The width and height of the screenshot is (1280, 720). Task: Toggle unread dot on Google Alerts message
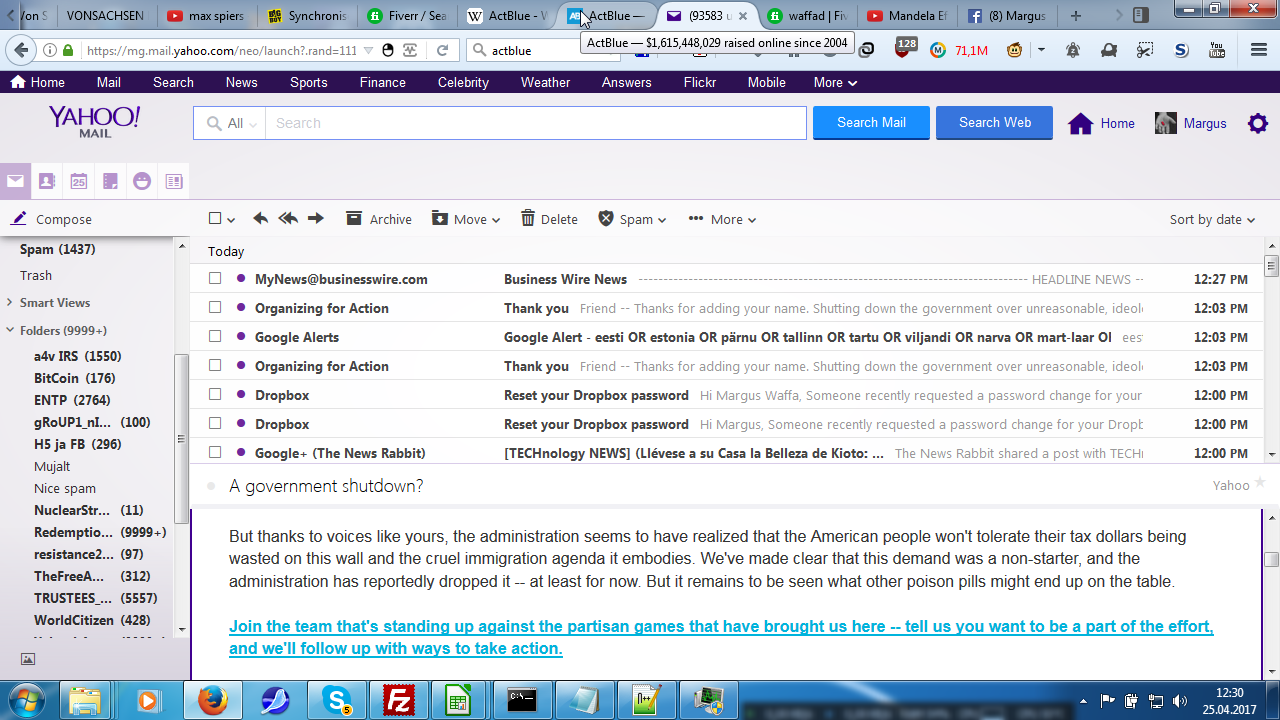(241, 337)
